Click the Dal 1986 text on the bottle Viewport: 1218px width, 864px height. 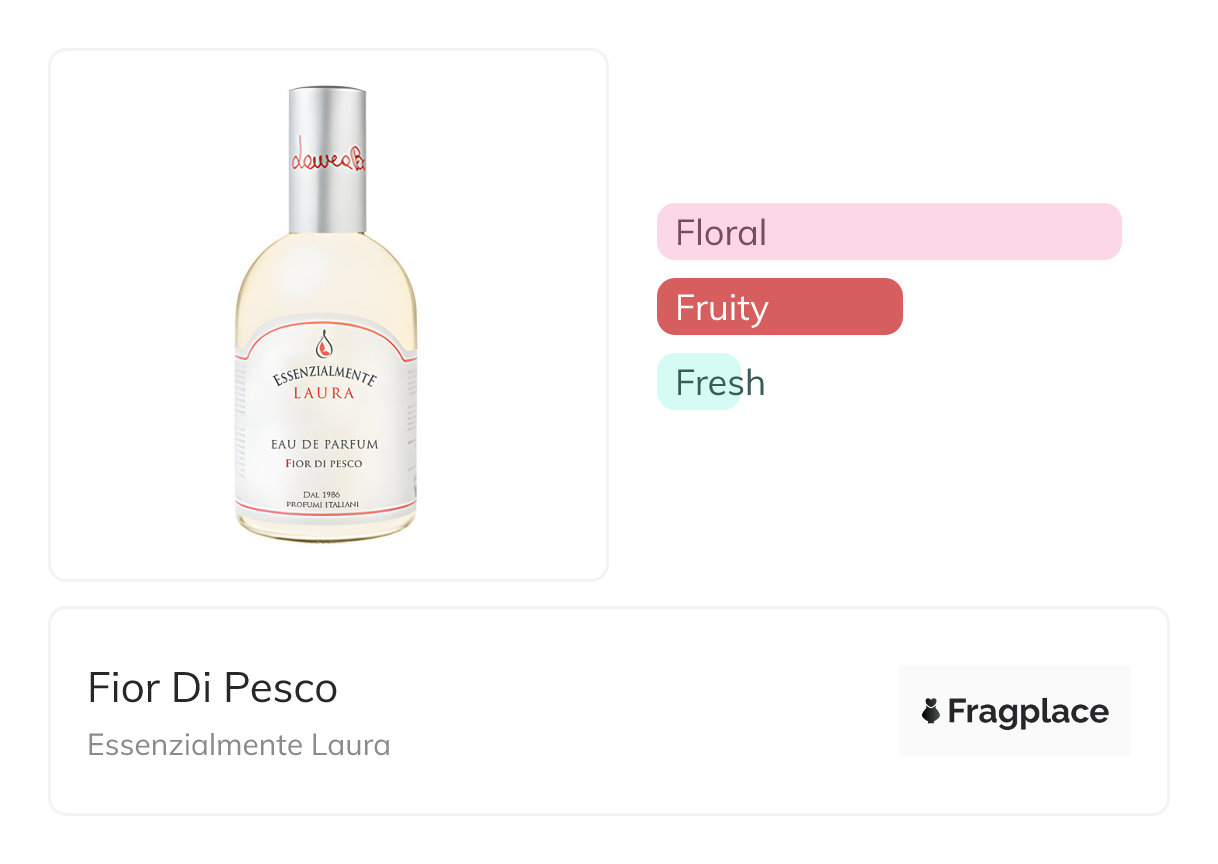pos(324,494)
